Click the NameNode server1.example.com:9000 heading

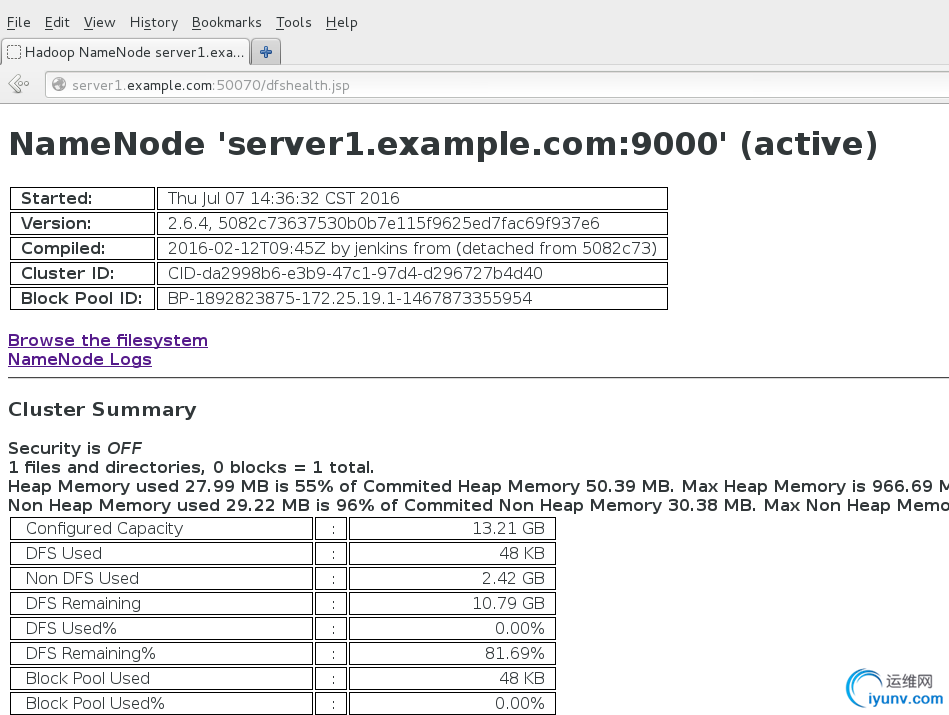(443, 144)
